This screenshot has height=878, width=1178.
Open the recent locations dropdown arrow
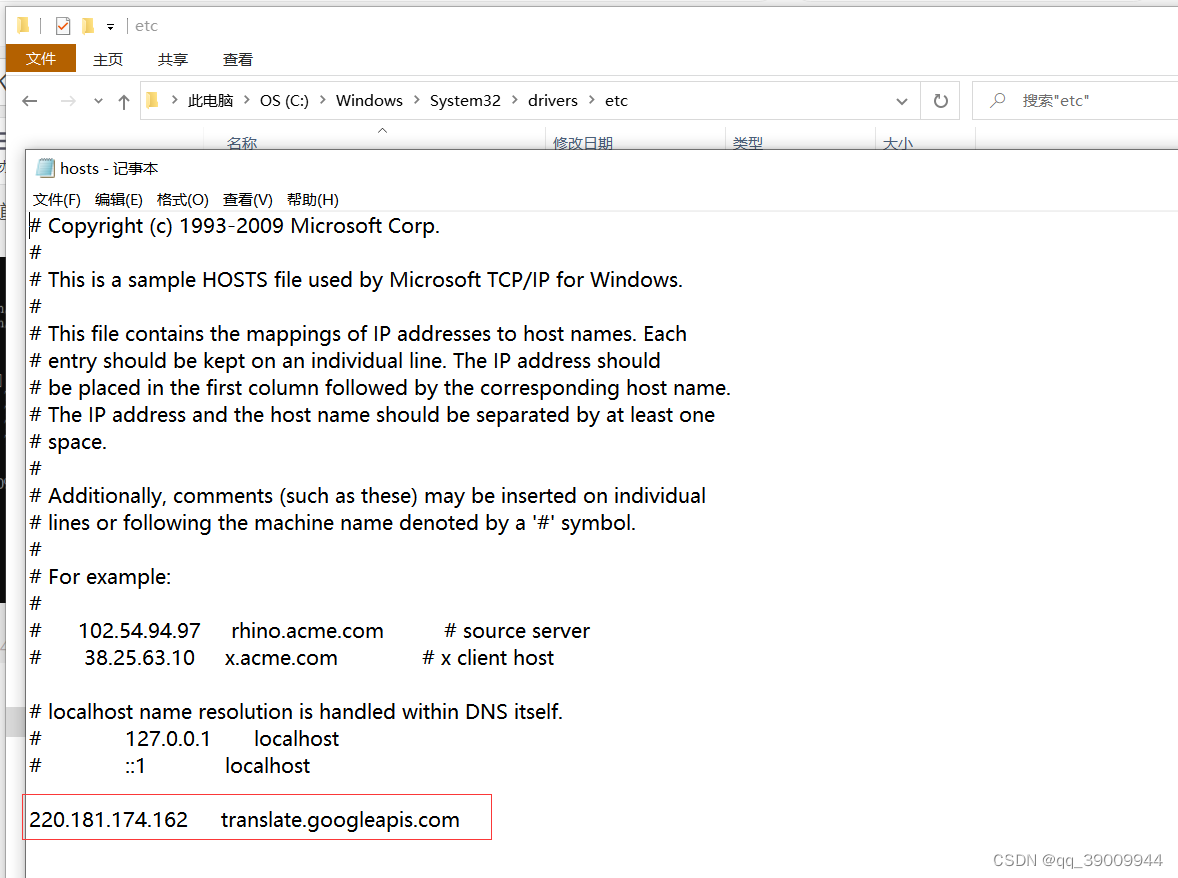(98, 101)
